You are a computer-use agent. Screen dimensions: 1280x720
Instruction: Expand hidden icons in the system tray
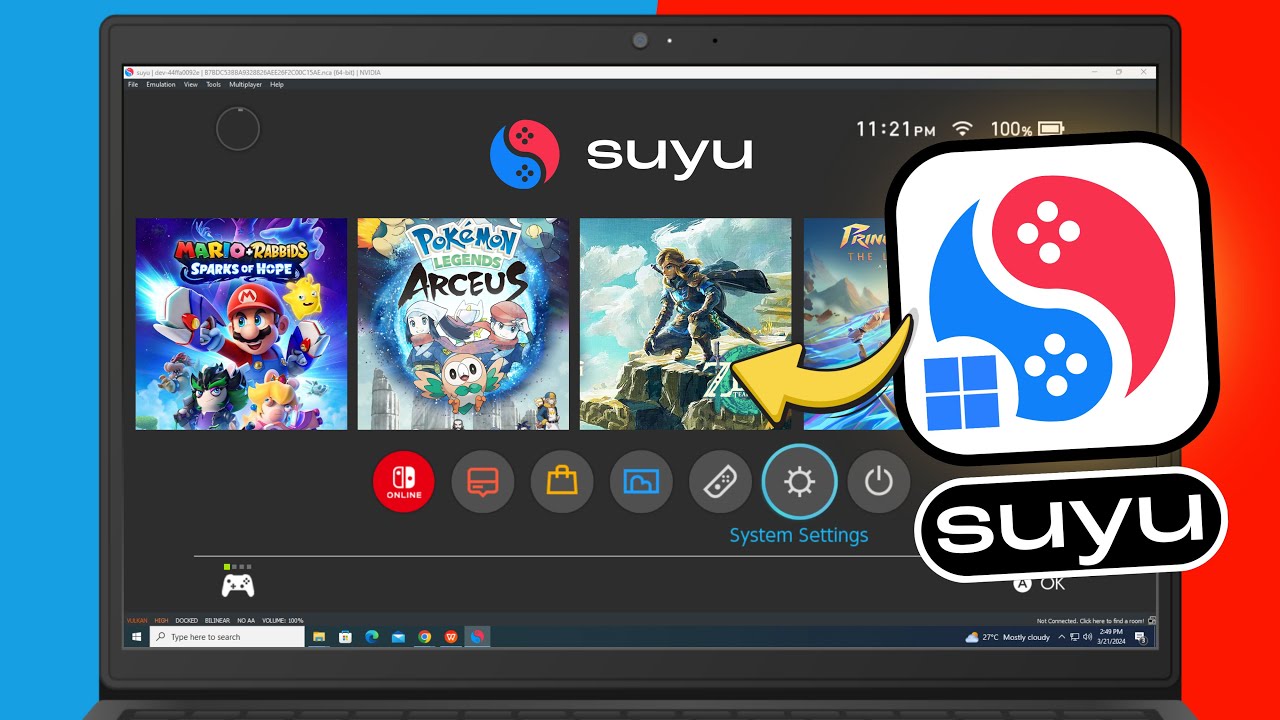[x=1061, y=637]
